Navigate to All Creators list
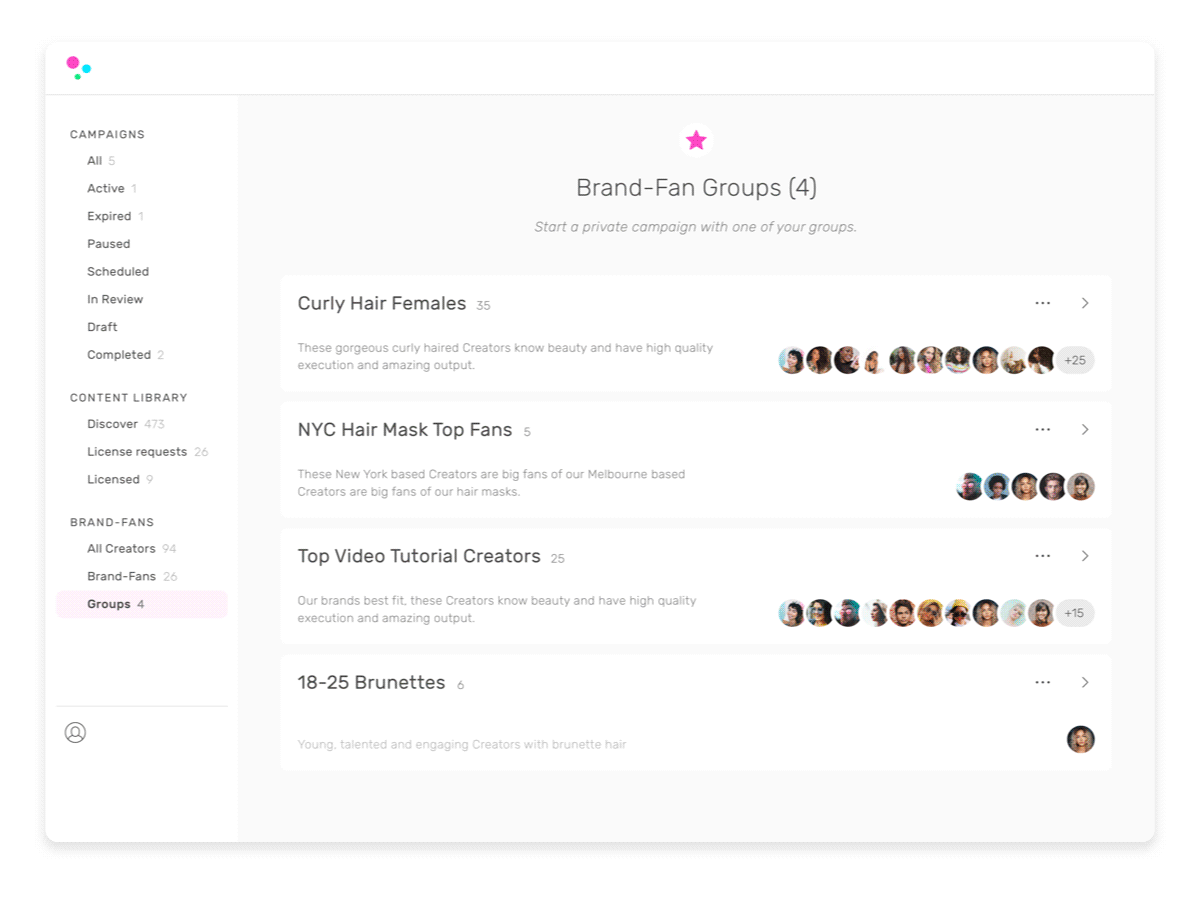Screen dimensions: 1200x918 pos(121,549)
